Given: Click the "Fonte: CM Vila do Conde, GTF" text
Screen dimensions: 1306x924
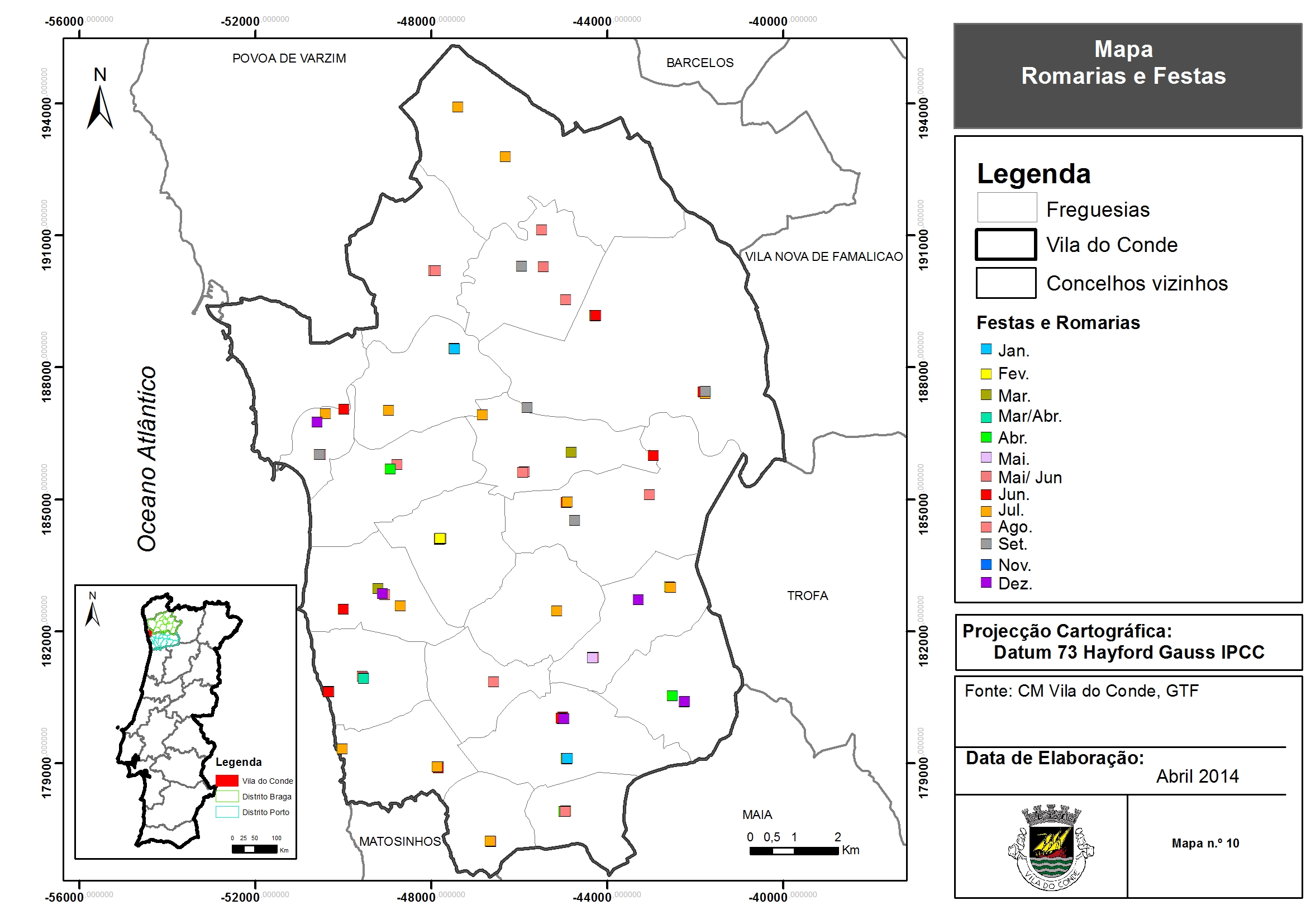Looking at the screenshot, I should click(1081, 690).
